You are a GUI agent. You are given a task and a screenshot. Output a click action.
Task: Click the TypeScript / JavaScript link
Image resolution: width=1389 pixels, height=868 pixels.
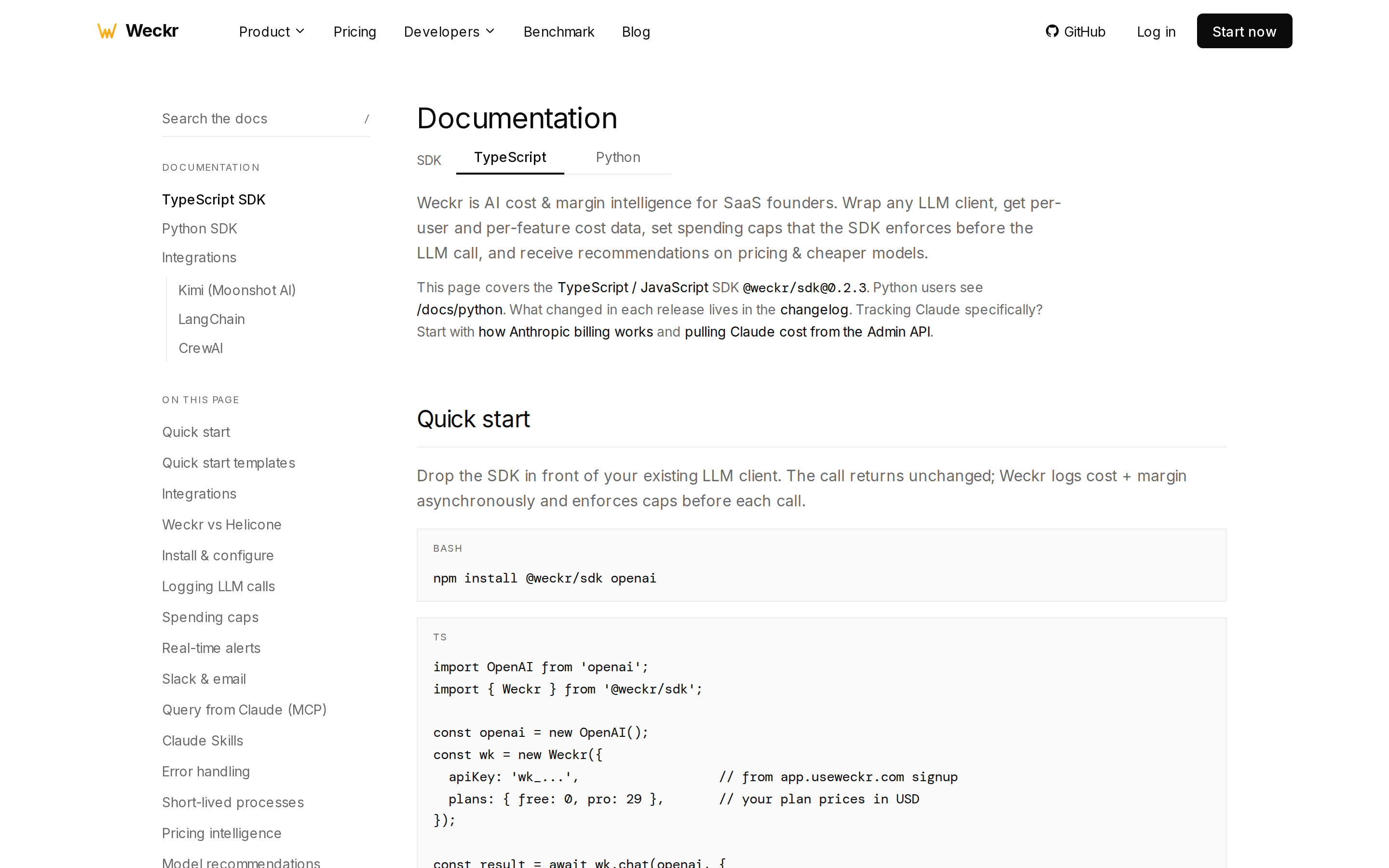tap(632, 287)
